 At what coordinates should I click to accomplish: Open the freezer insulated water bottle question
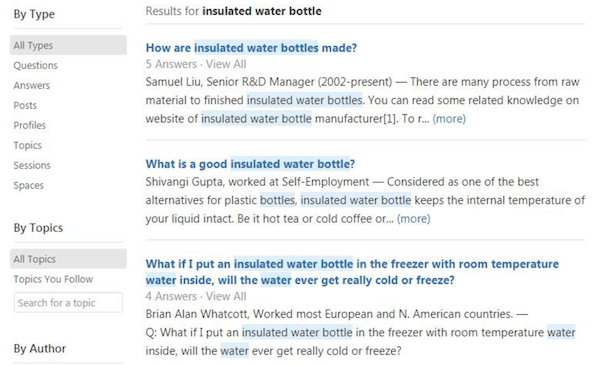(352, 272)
